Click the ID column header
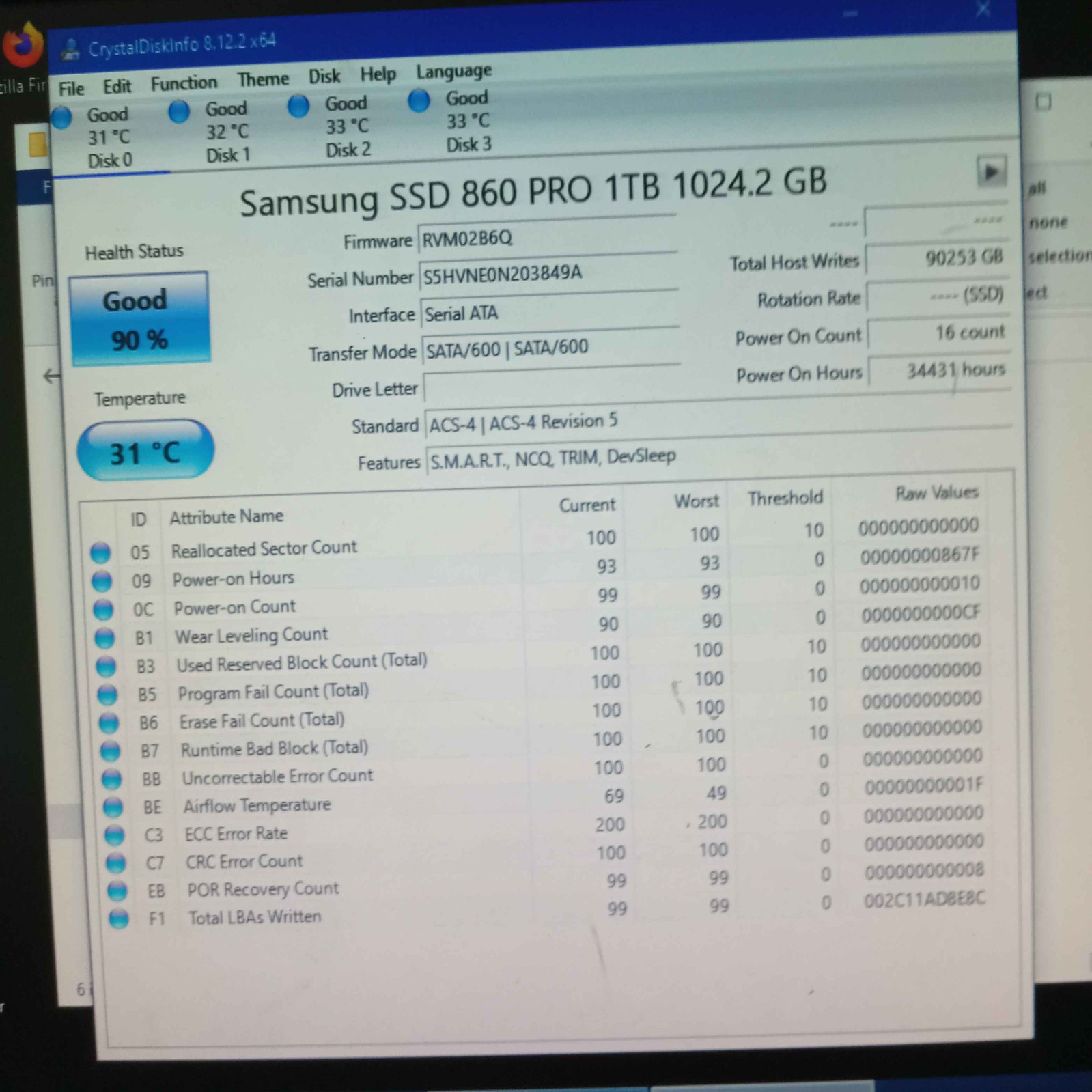This screenshot has height=1092, width=1092. [138, 520]
